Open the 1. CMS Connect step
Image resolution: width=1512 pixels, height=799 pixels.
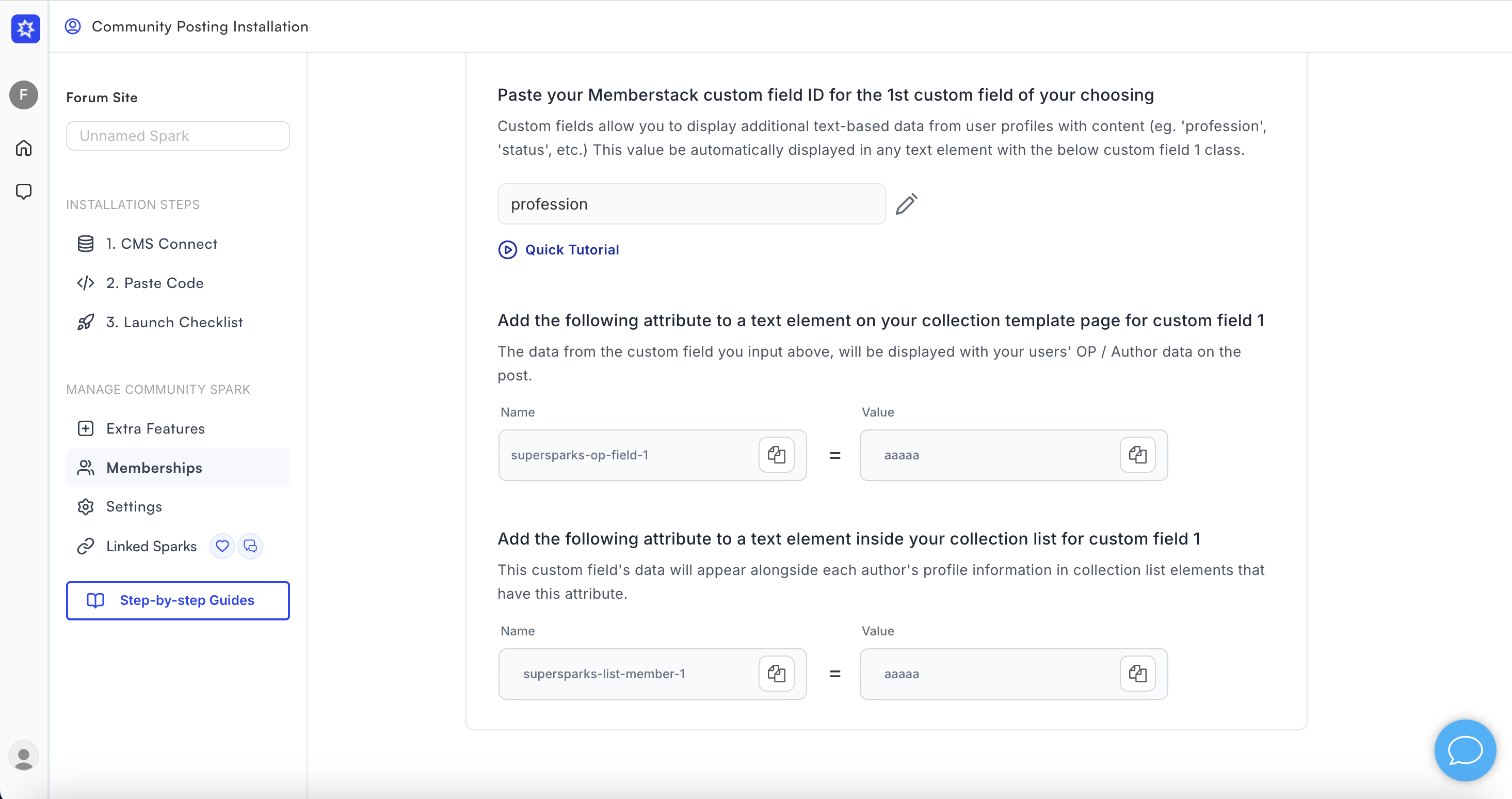click(162, 244)
